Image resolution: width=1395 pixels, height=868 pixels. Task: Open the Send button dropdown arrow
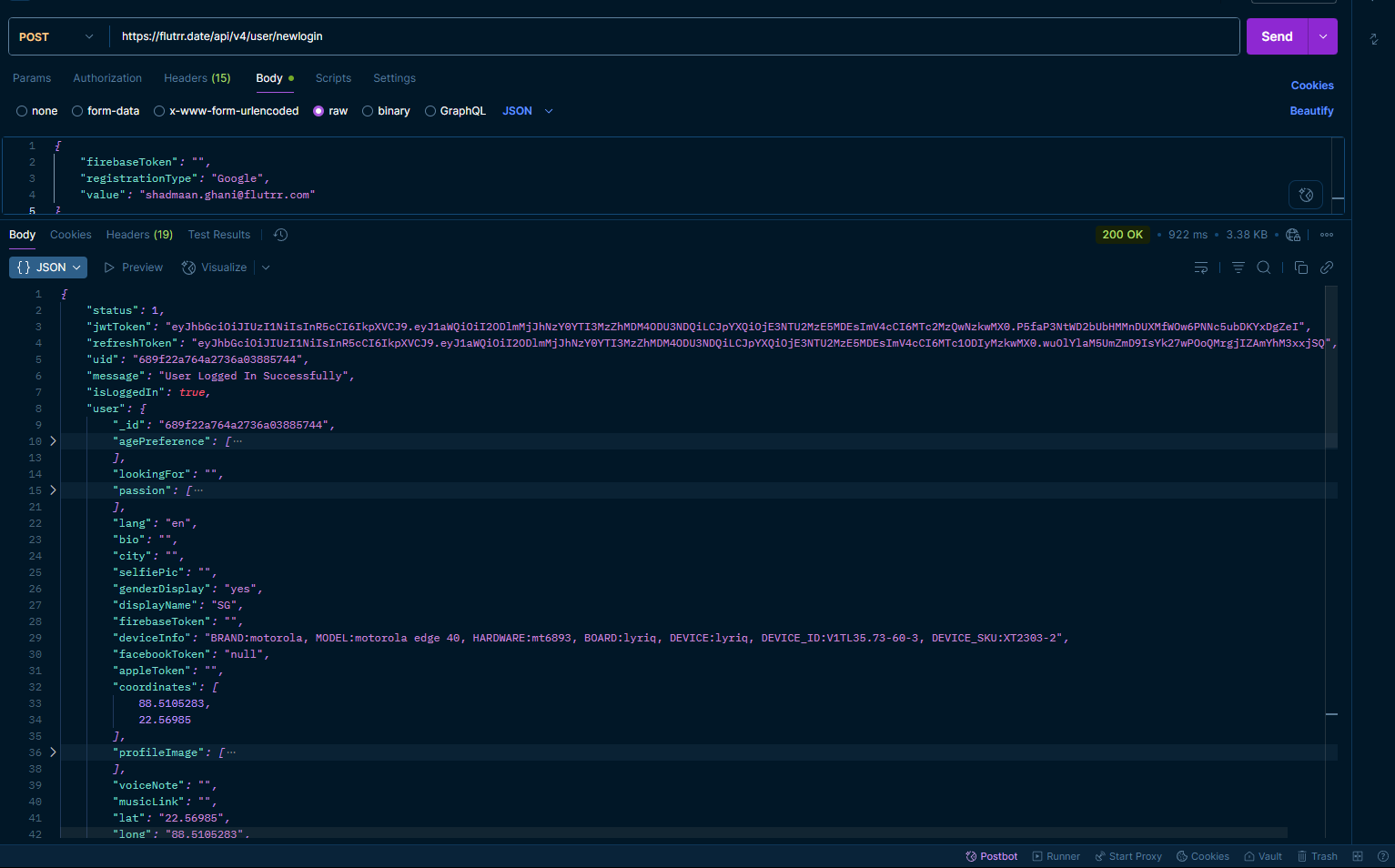coord(1322,36)
